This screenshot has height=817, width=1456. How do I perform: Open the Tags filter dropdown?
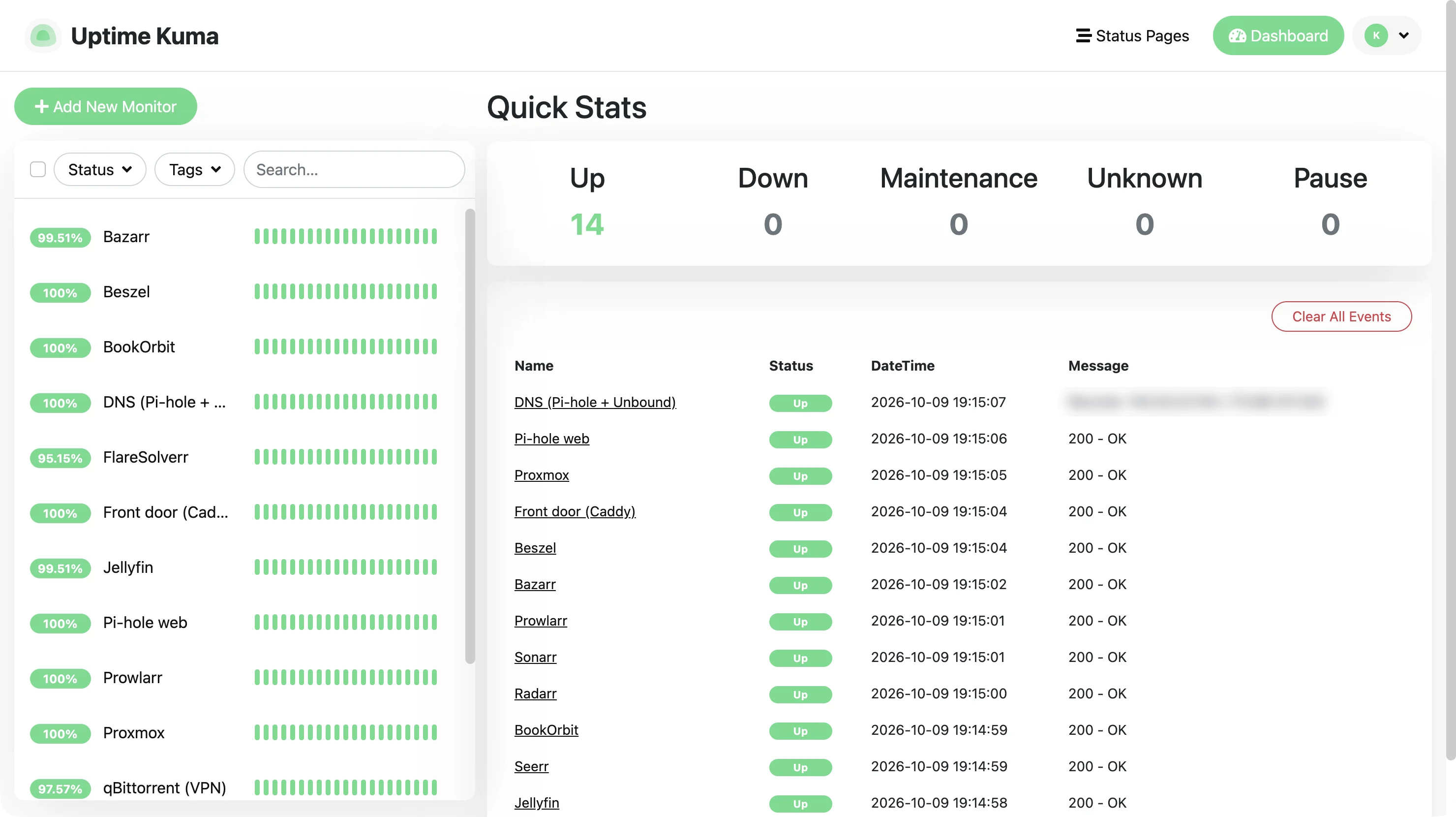[x=194, y=169]
